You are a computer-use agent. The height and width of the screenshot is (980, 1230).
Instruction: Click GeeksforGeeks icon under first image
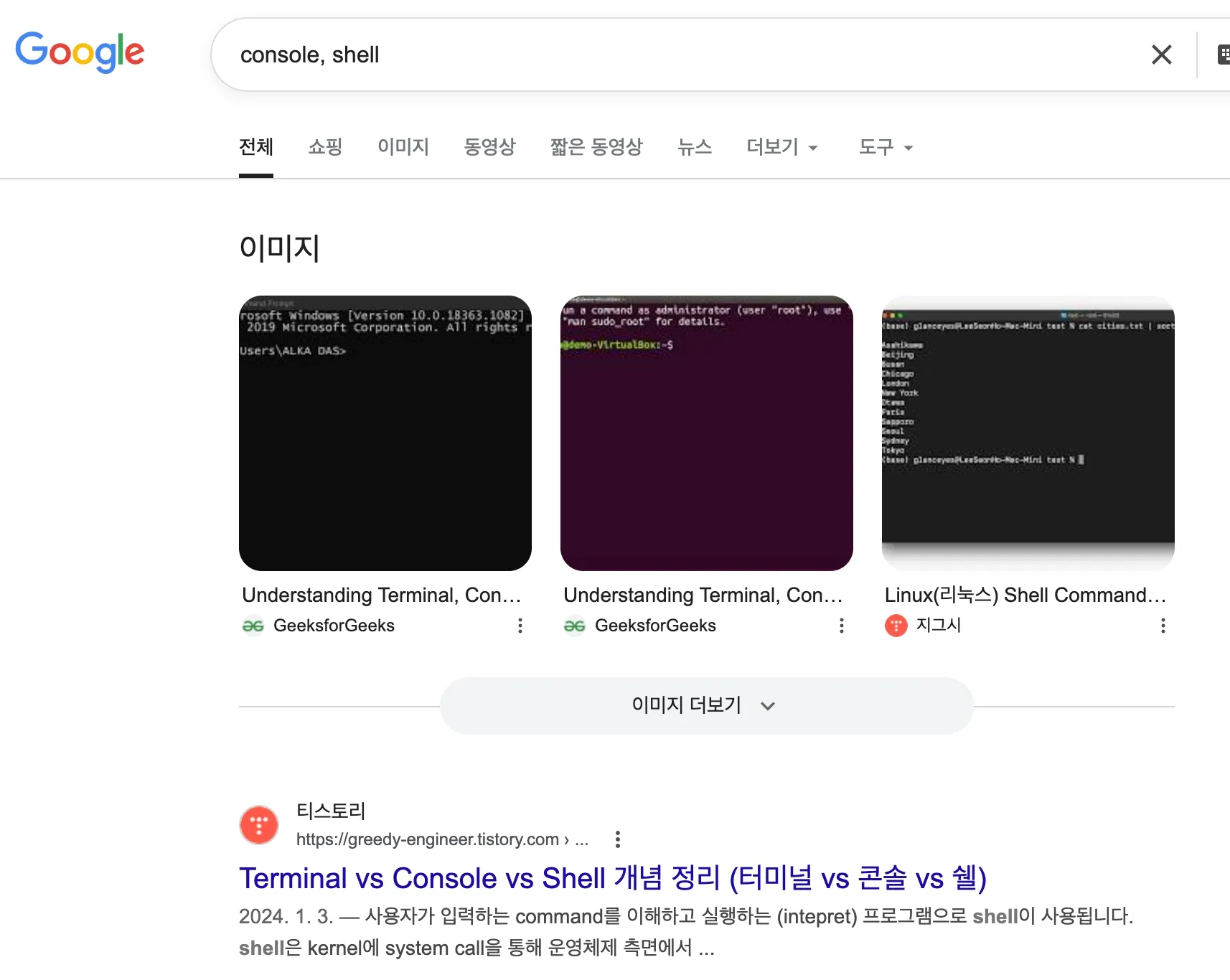point(253,626)
